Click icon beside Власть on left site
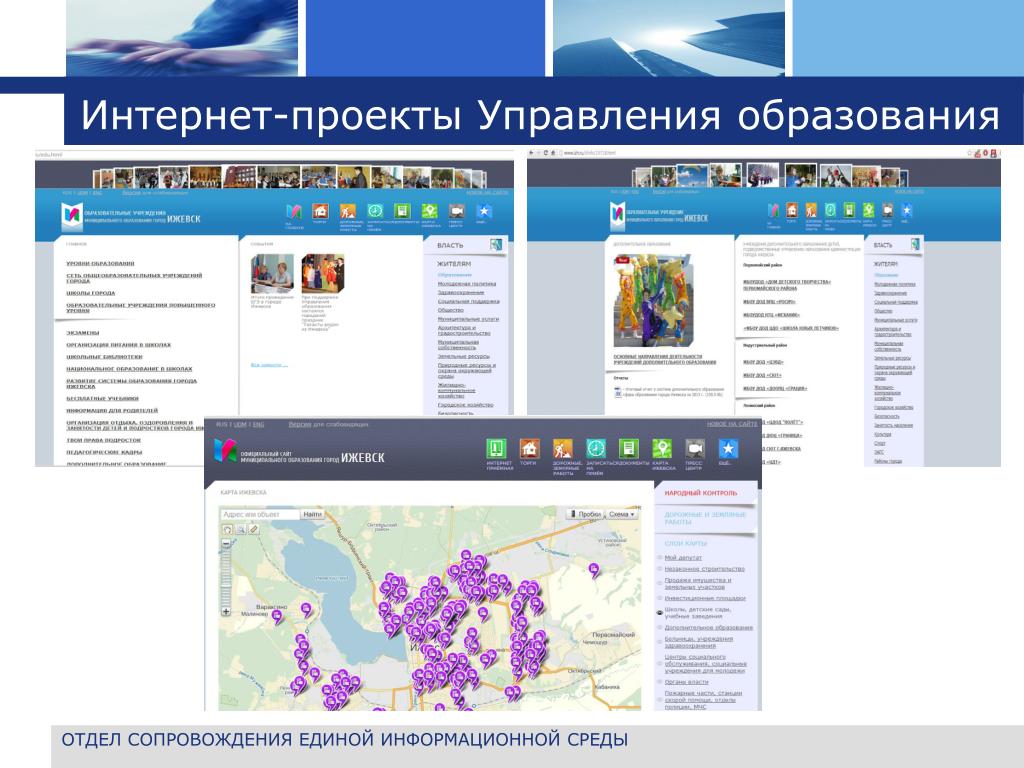1024x768 pixels. coord(496,245)
